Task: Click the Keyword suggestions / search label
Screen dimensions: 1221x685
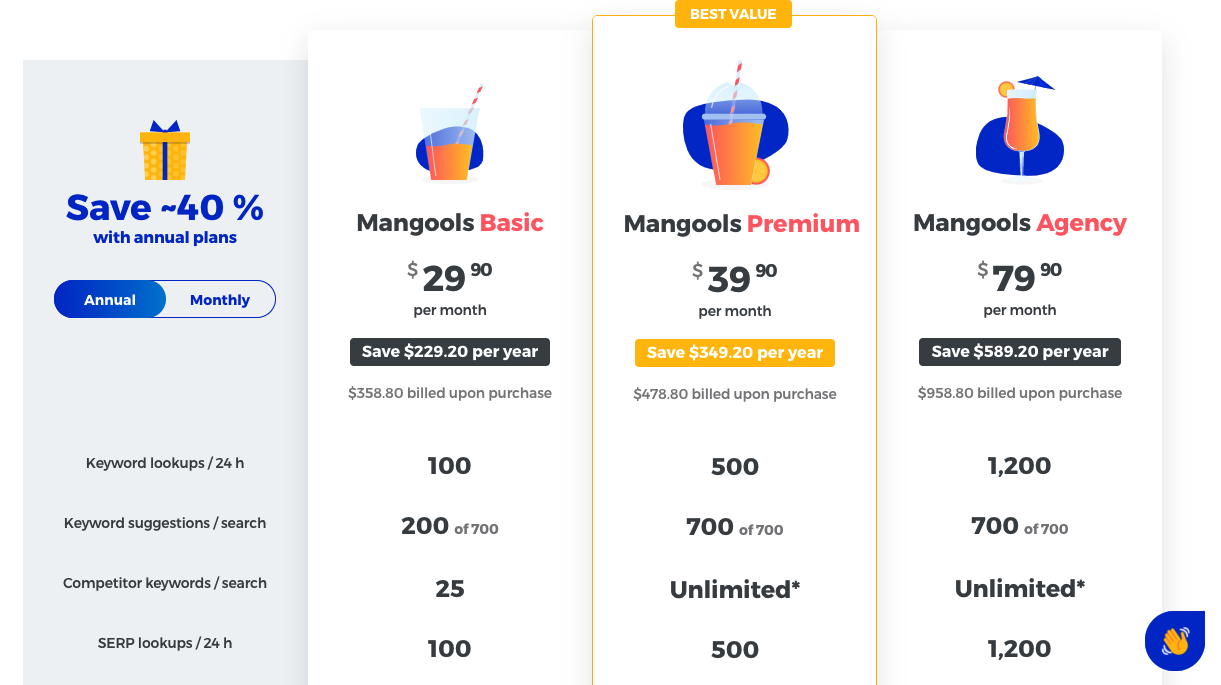Action: point(165,524)
